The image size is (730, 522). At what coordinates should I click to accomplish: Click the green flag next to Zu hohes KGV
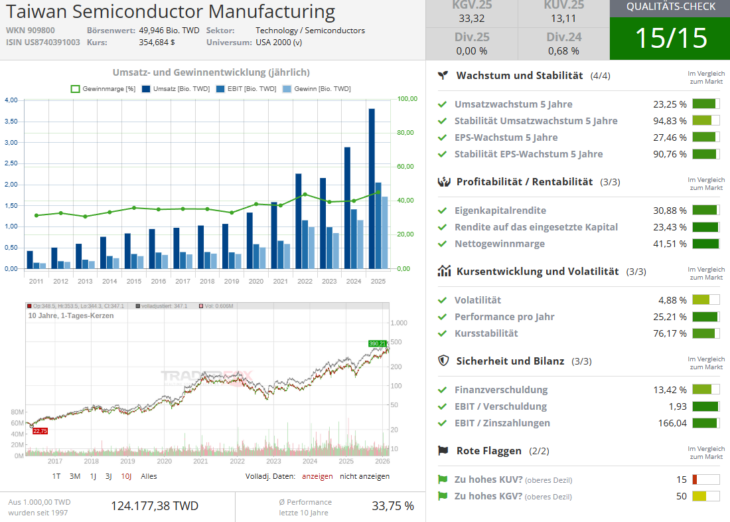click(443, 496)
